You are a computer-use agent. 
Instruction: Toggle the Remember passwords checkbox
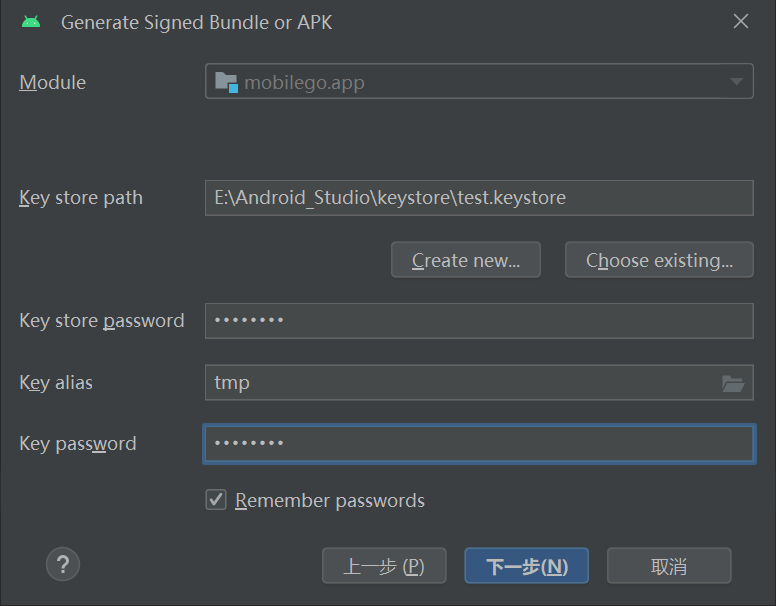pos(216,500)
